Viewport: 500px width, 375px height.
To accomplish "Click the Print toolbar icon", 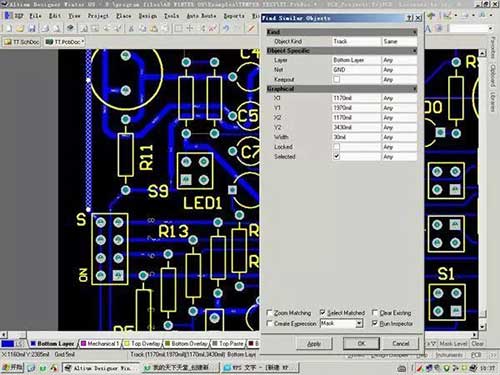I will pos(45,29).
